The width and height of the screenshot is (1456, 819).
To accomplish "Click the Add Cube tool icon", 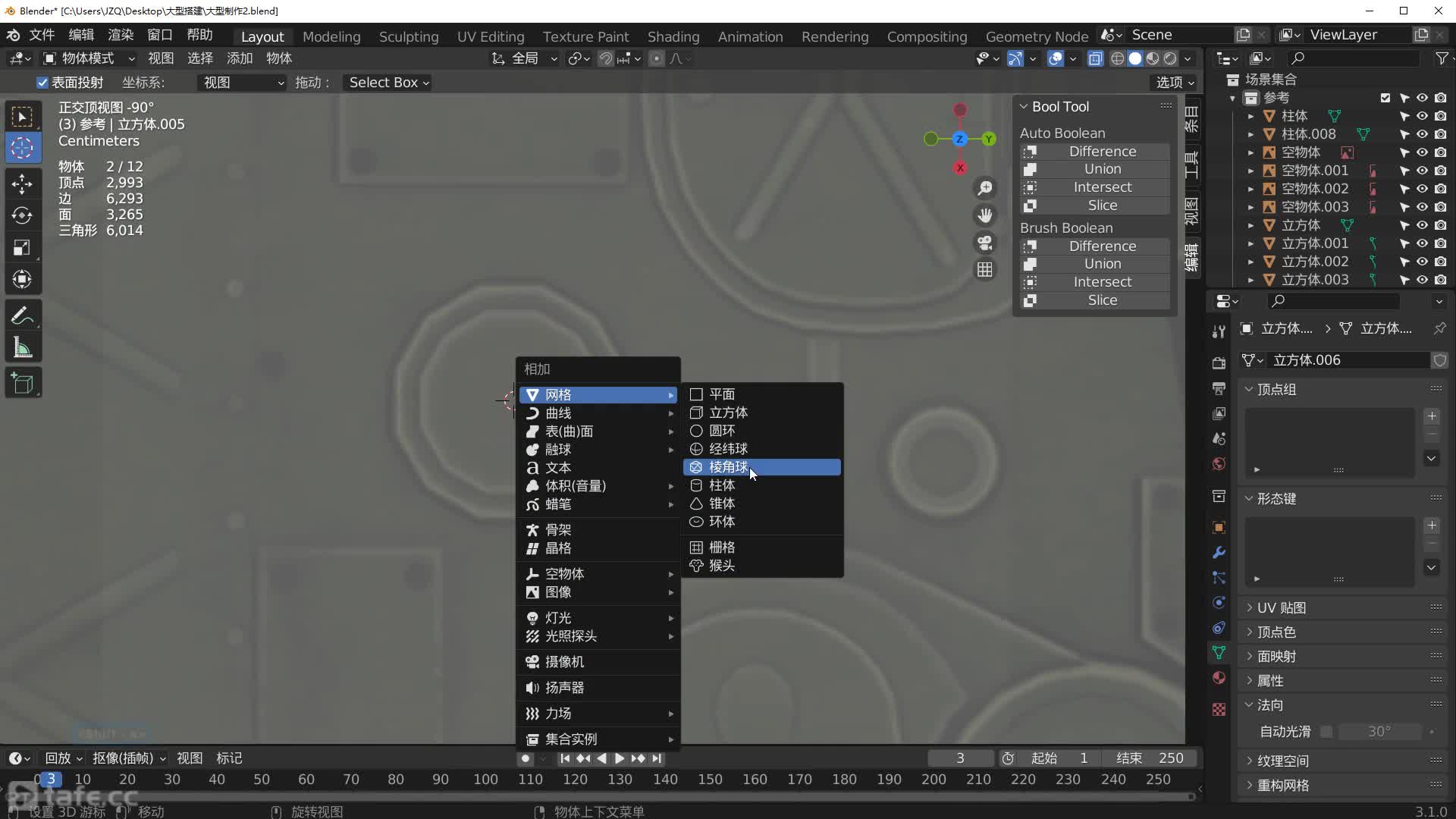I will pos(22,384).
